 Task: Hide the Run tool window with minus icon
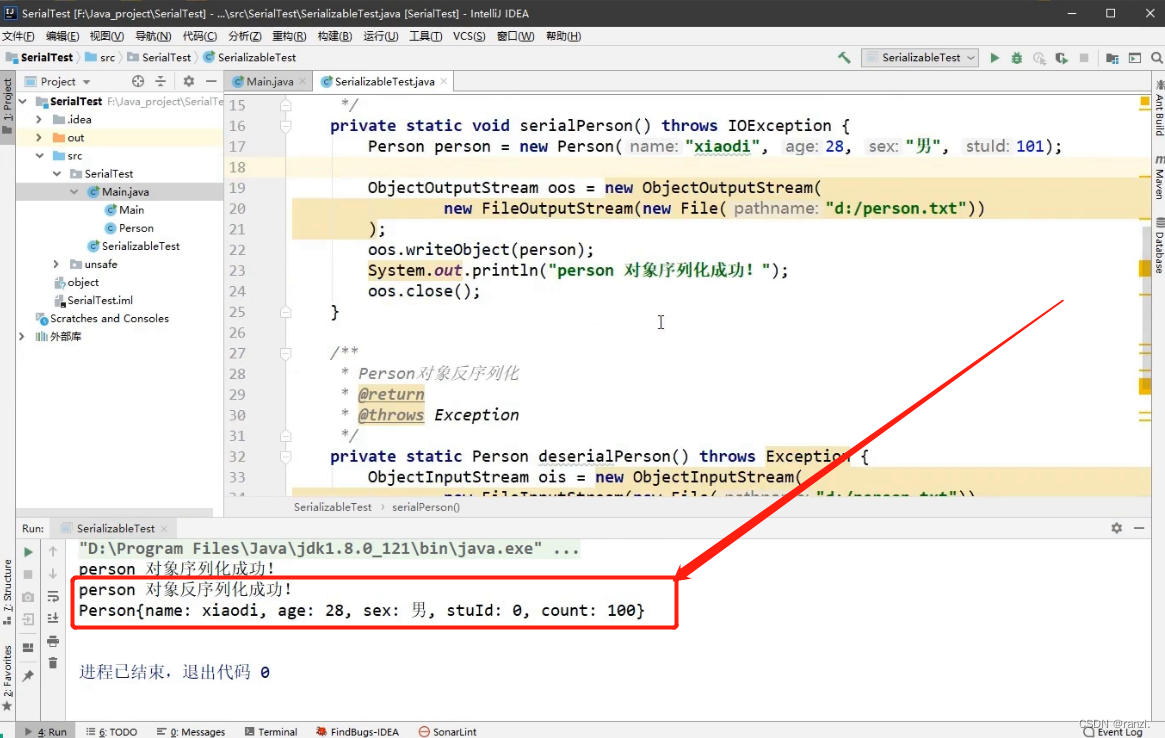tap(1139, 528)
